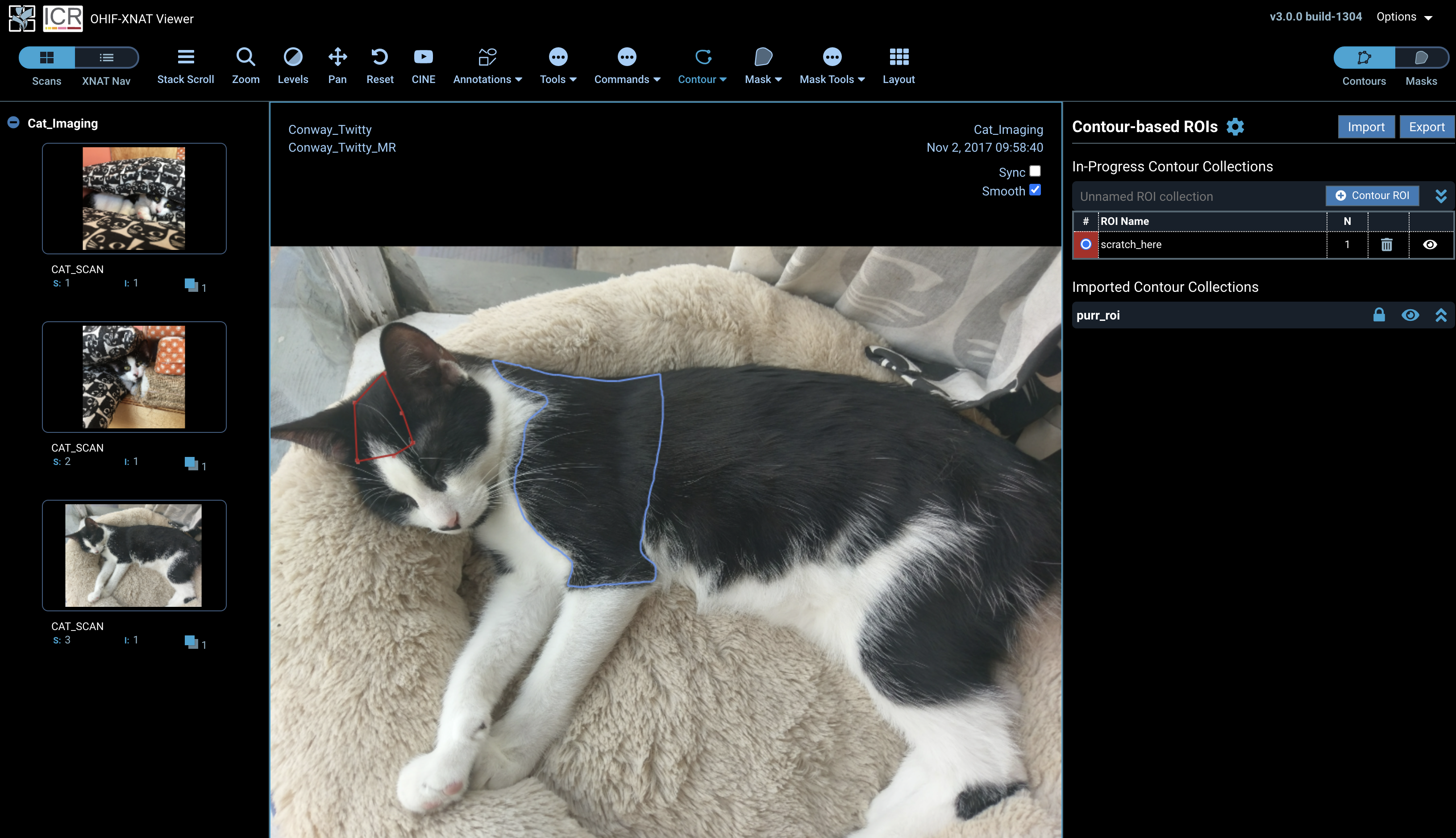1456x838 pixels.
Task: Click the Reset view icon
Action: tap(379, 66)
